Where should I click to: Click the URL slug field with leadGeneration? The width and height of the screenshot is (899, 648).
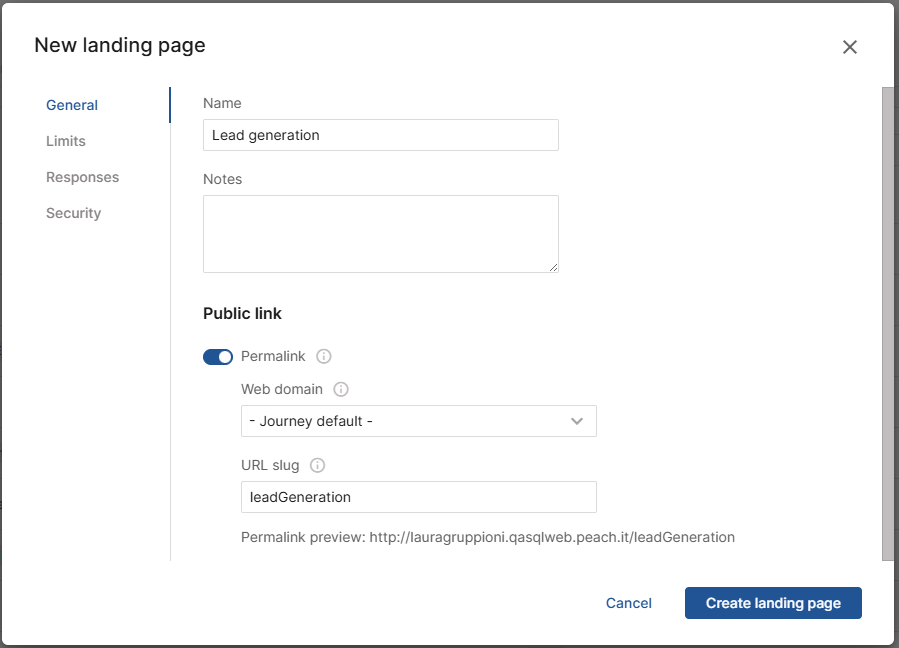[x=418, y=497]
